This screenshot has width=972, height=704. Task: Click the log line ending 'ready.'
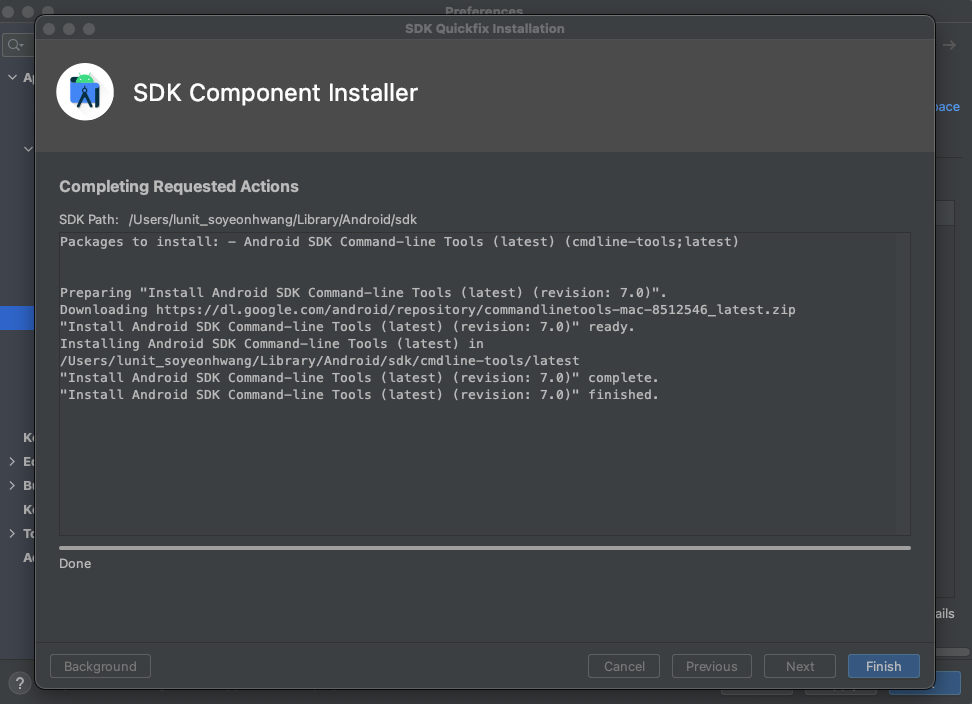[347, 327]
